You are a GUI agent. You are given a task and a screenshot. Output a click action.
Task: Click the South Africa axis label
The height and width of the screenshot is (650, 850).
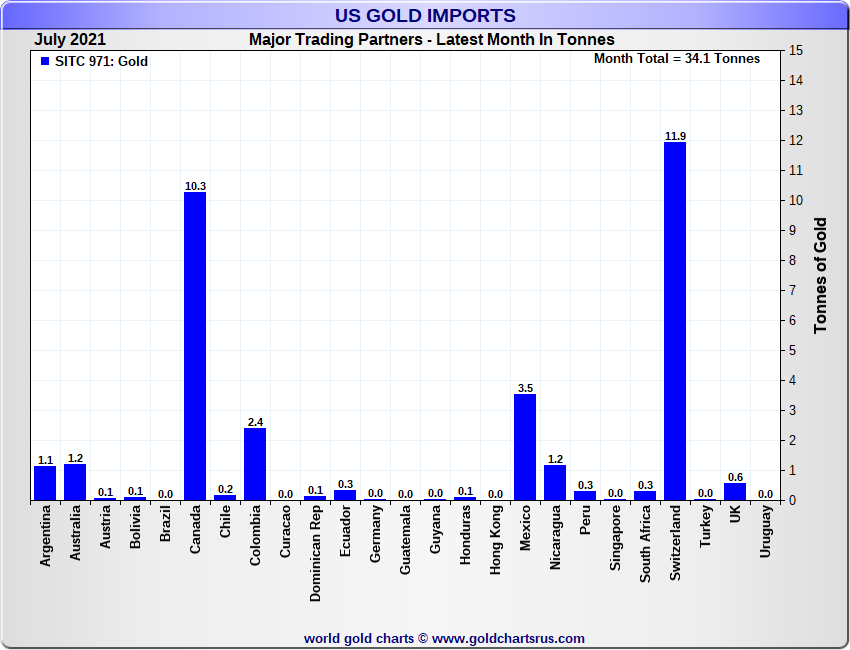point(645,542)
